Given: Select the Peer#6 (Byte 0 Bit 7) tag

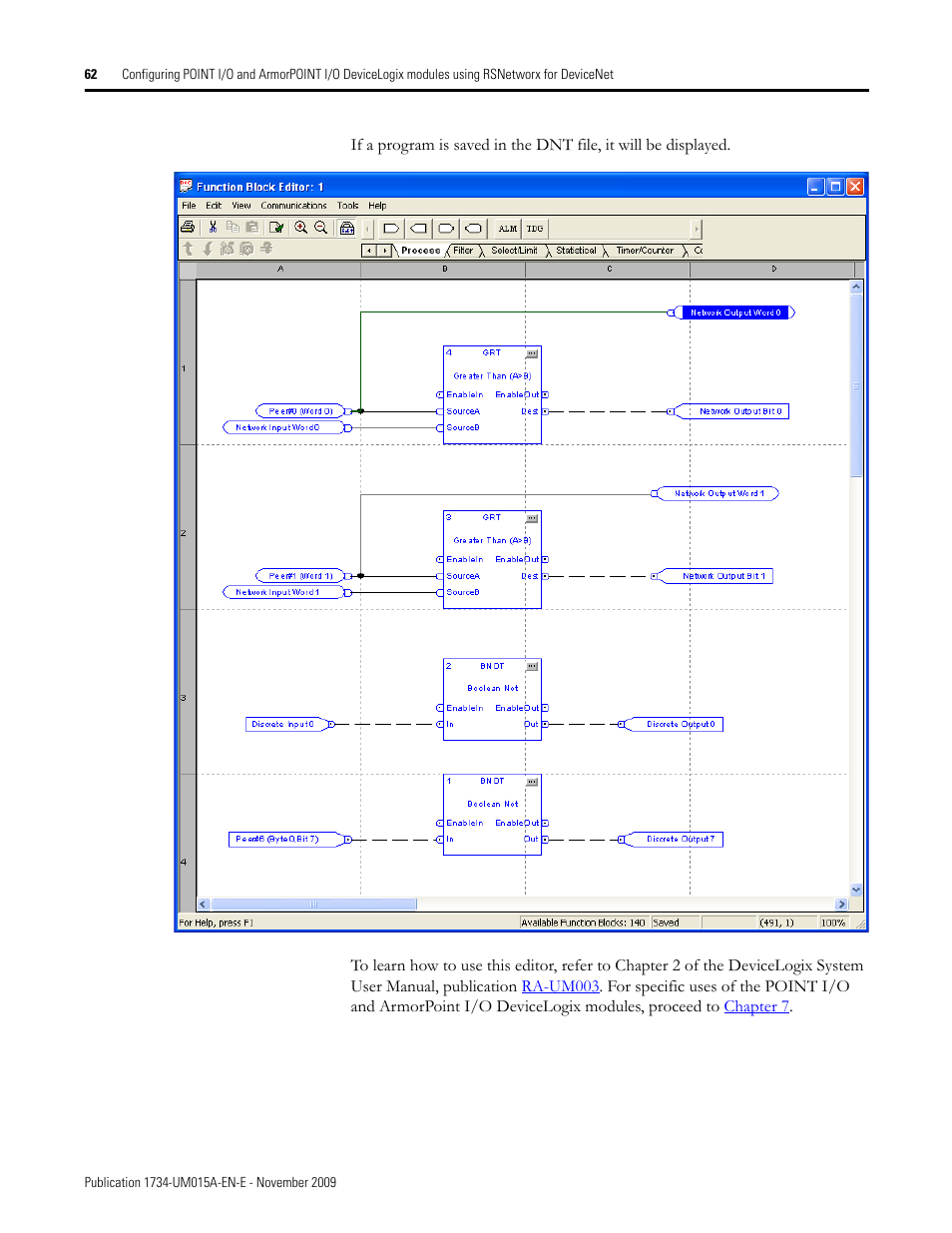Looking at the screenshot, I should (286, 840).
